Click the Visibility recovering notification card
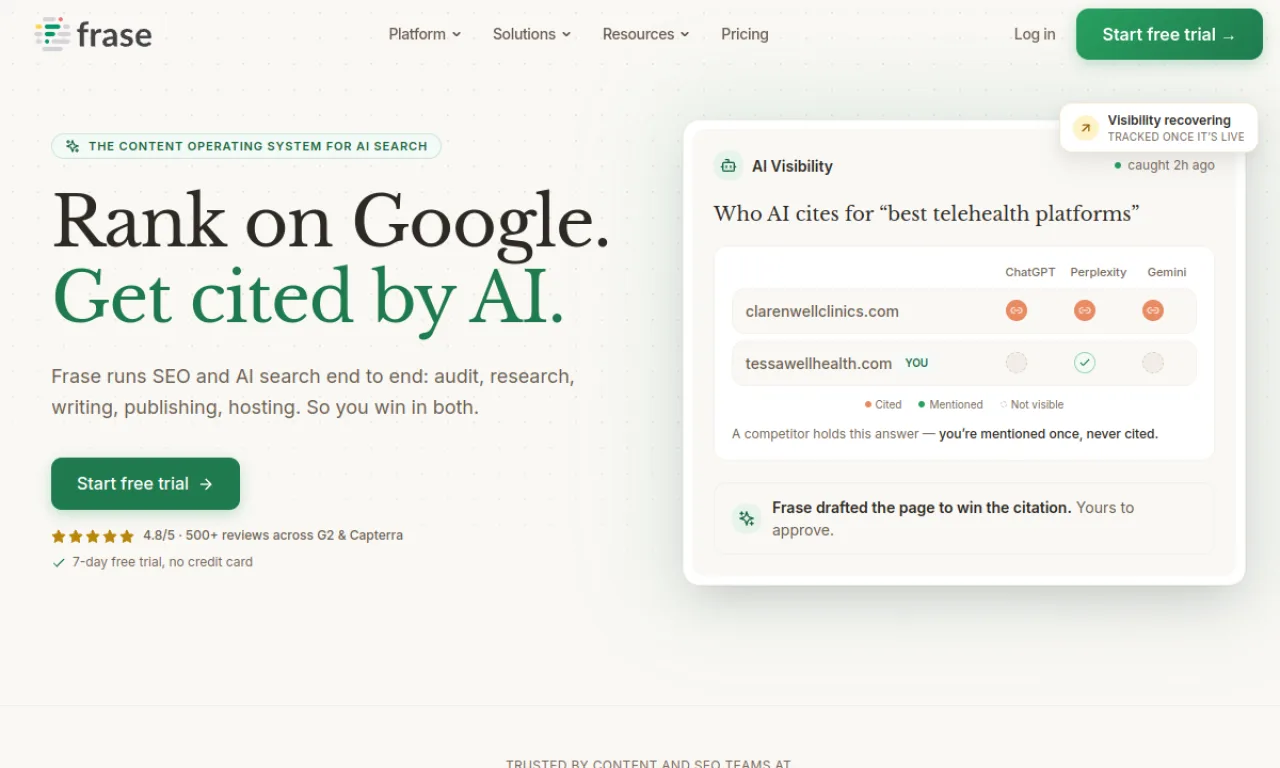This screenshot has height=768, width=1280. click(1158, 128)
